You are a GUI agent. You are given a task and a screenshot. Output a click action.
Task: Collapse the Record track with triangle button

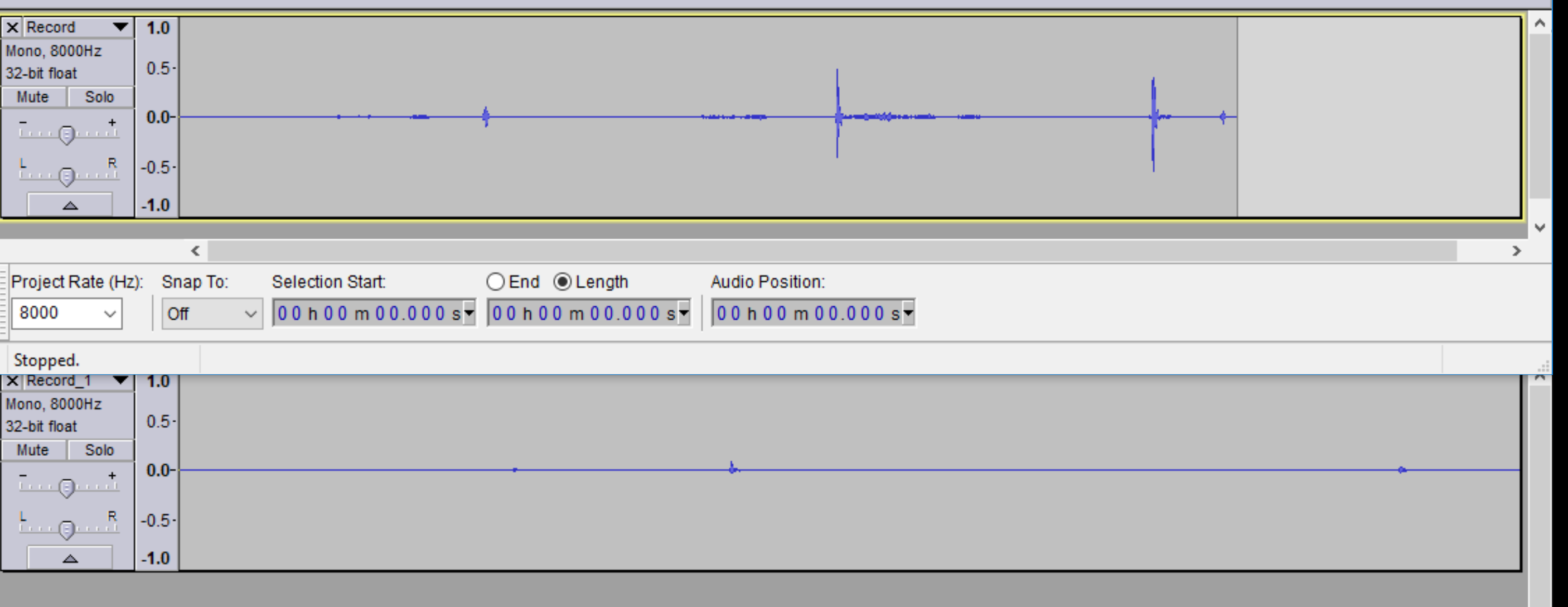[70, 205]
